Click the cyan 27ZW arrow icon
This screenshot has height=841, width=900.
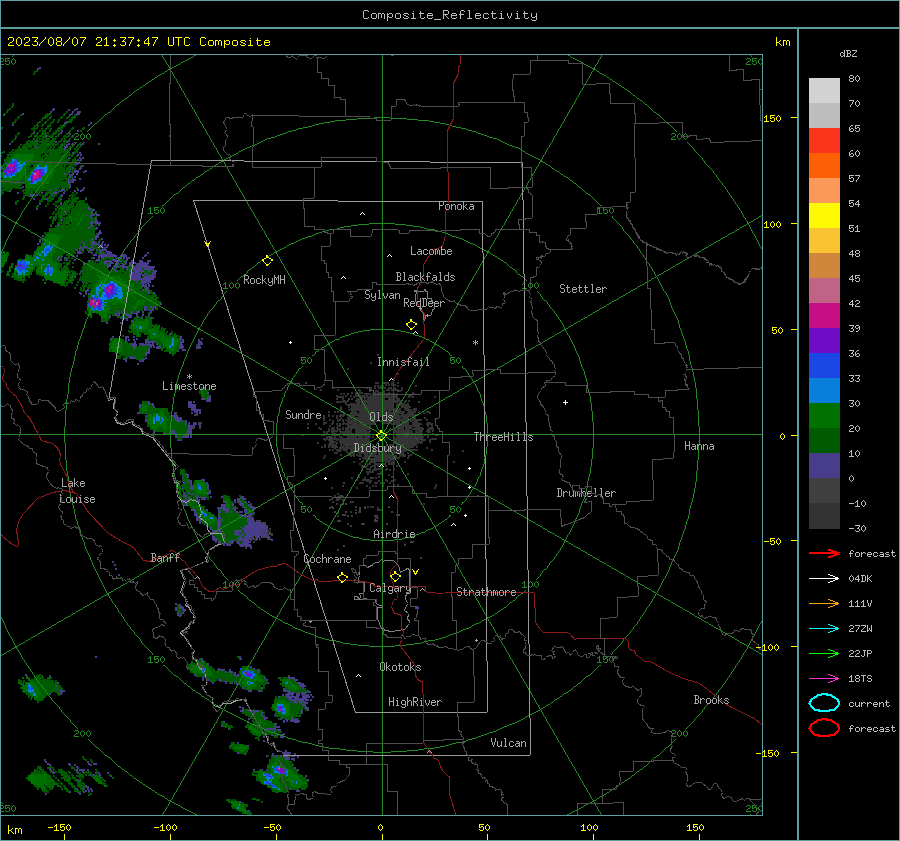824,629
